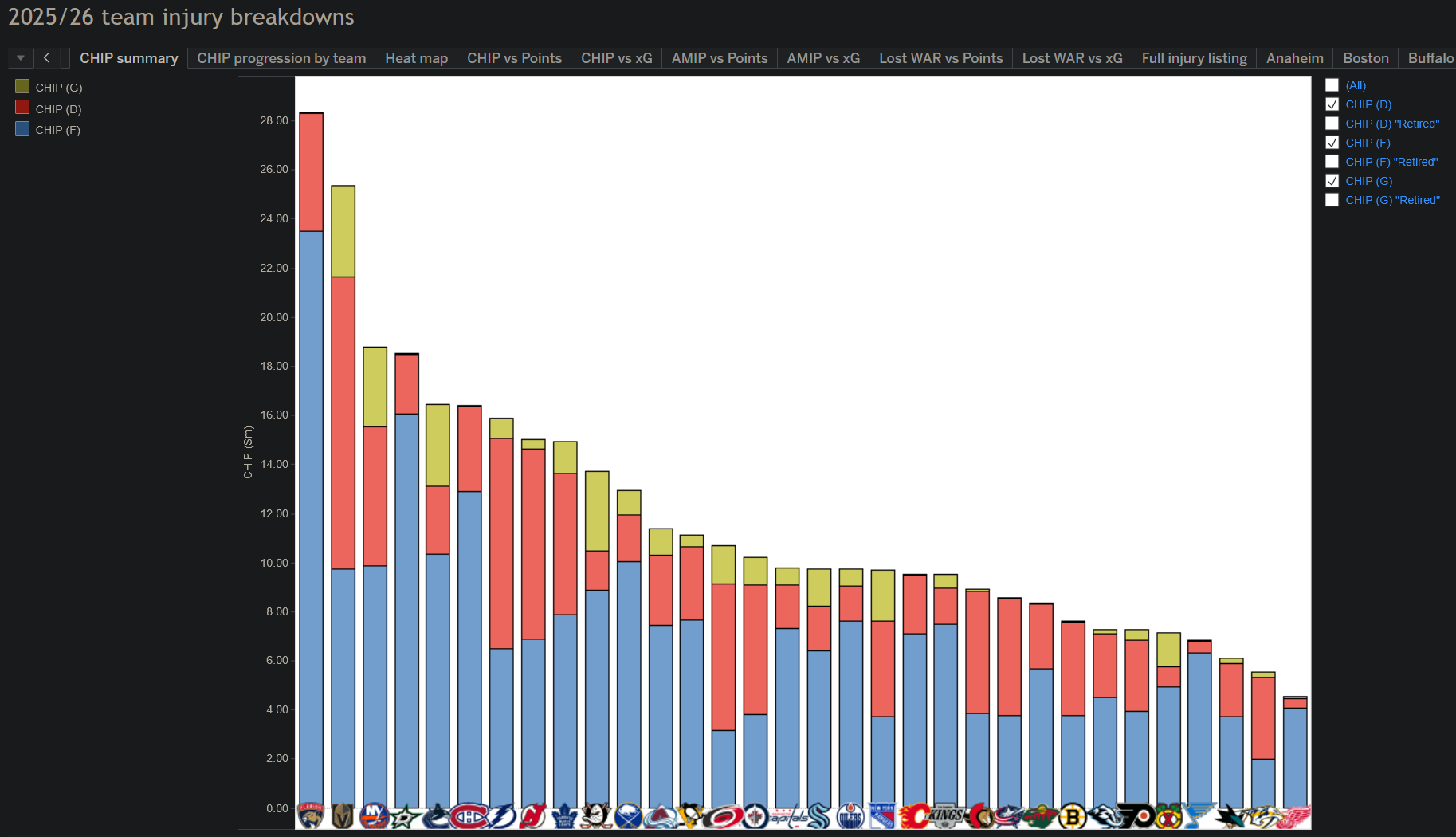Open the Anaheim team tab
1456x837 pixels.
1294,58
